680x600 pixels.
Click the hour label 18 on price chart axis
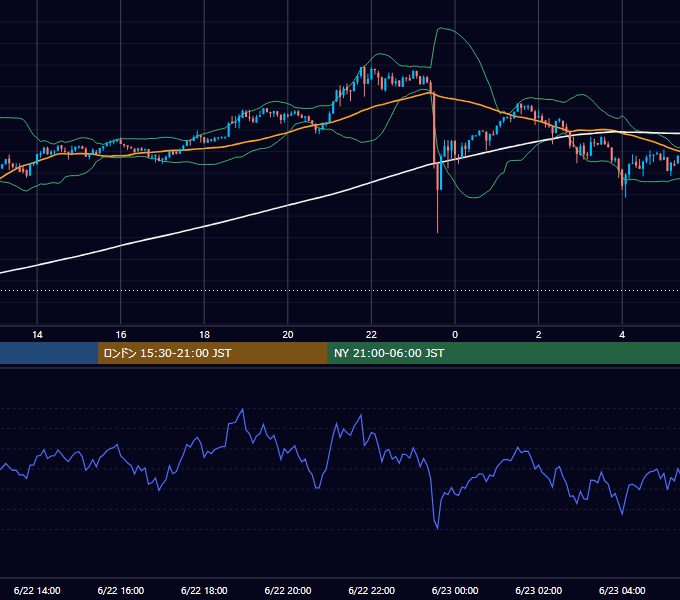[x=204, y=335]
